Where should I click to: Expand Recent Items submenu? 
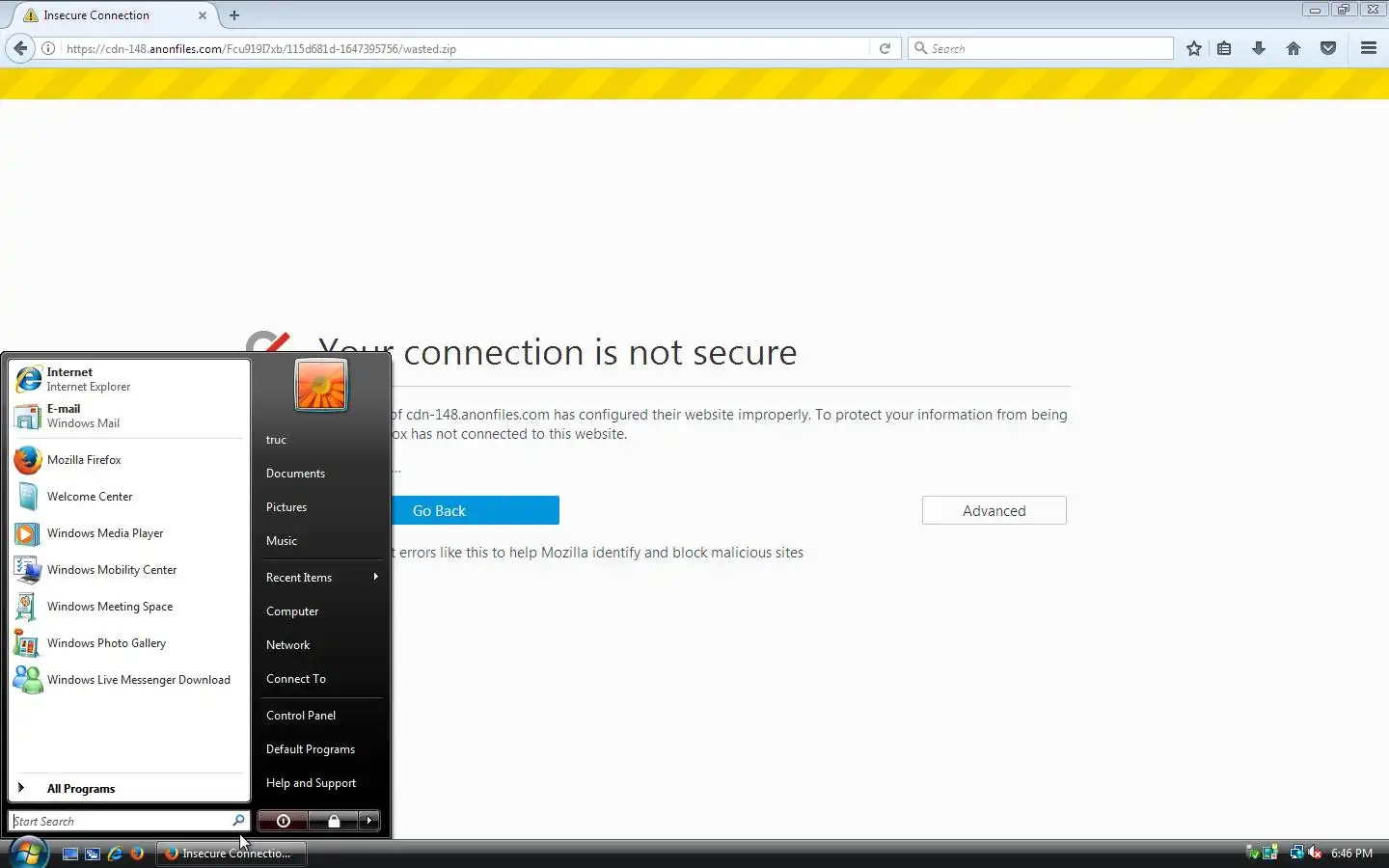tap(320, 578)
